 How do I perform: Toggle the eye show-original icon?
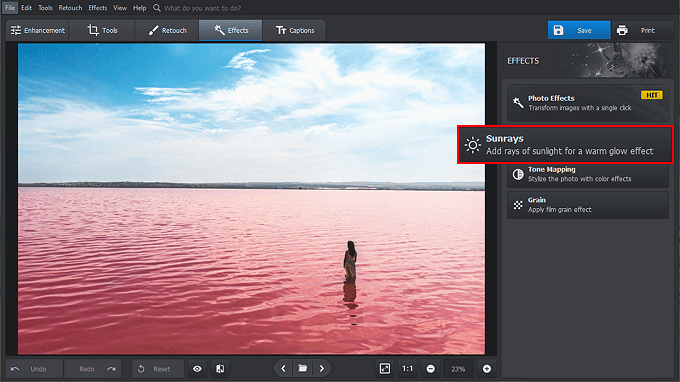[x=197, y=369]
